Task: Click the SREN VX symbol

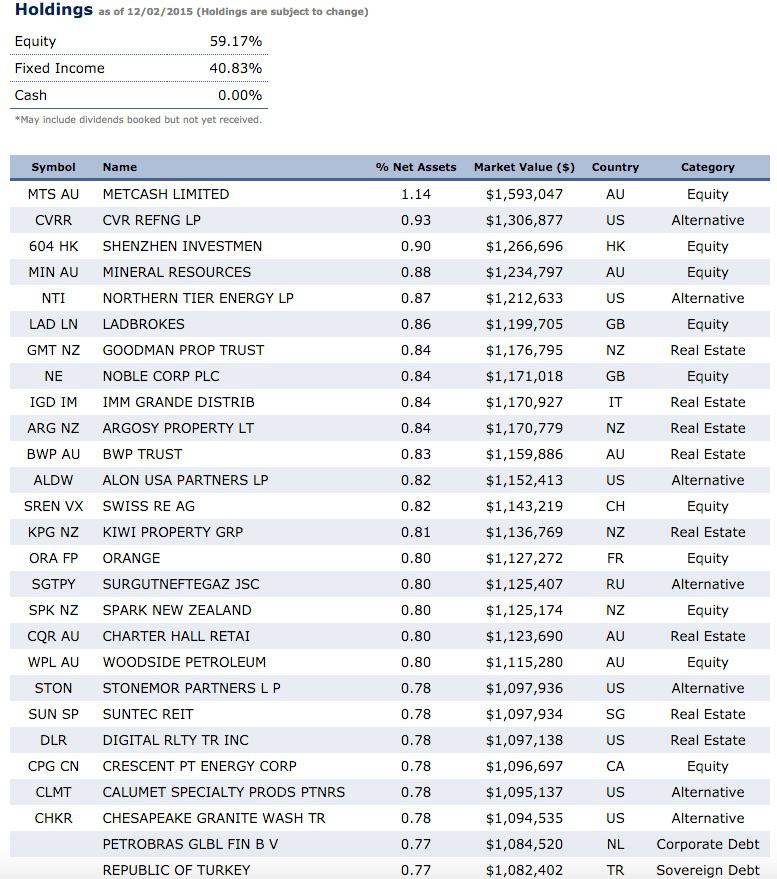Action: pos(53,506)
